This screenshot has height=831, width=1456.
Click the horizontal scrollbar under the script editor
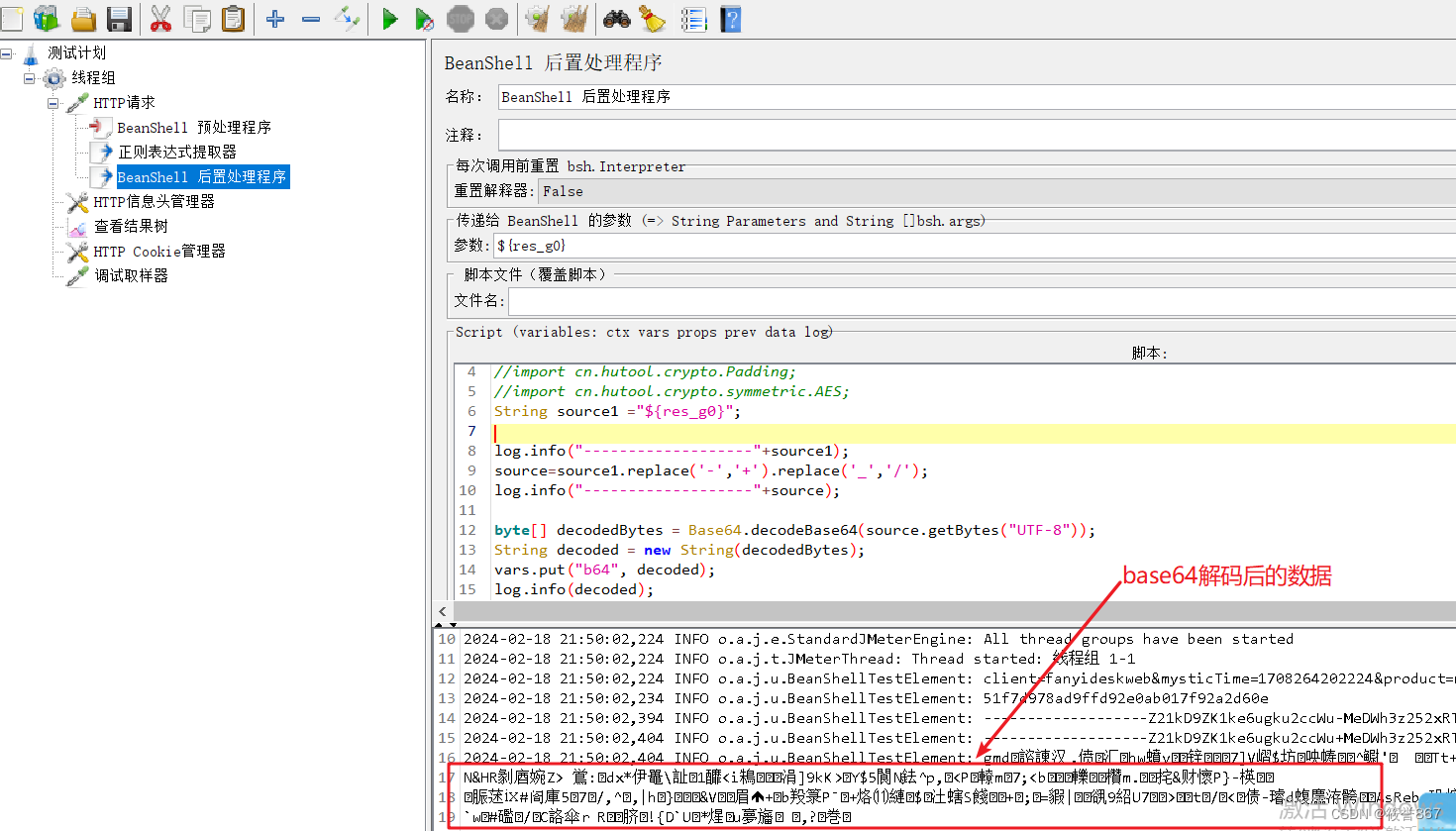891,612
